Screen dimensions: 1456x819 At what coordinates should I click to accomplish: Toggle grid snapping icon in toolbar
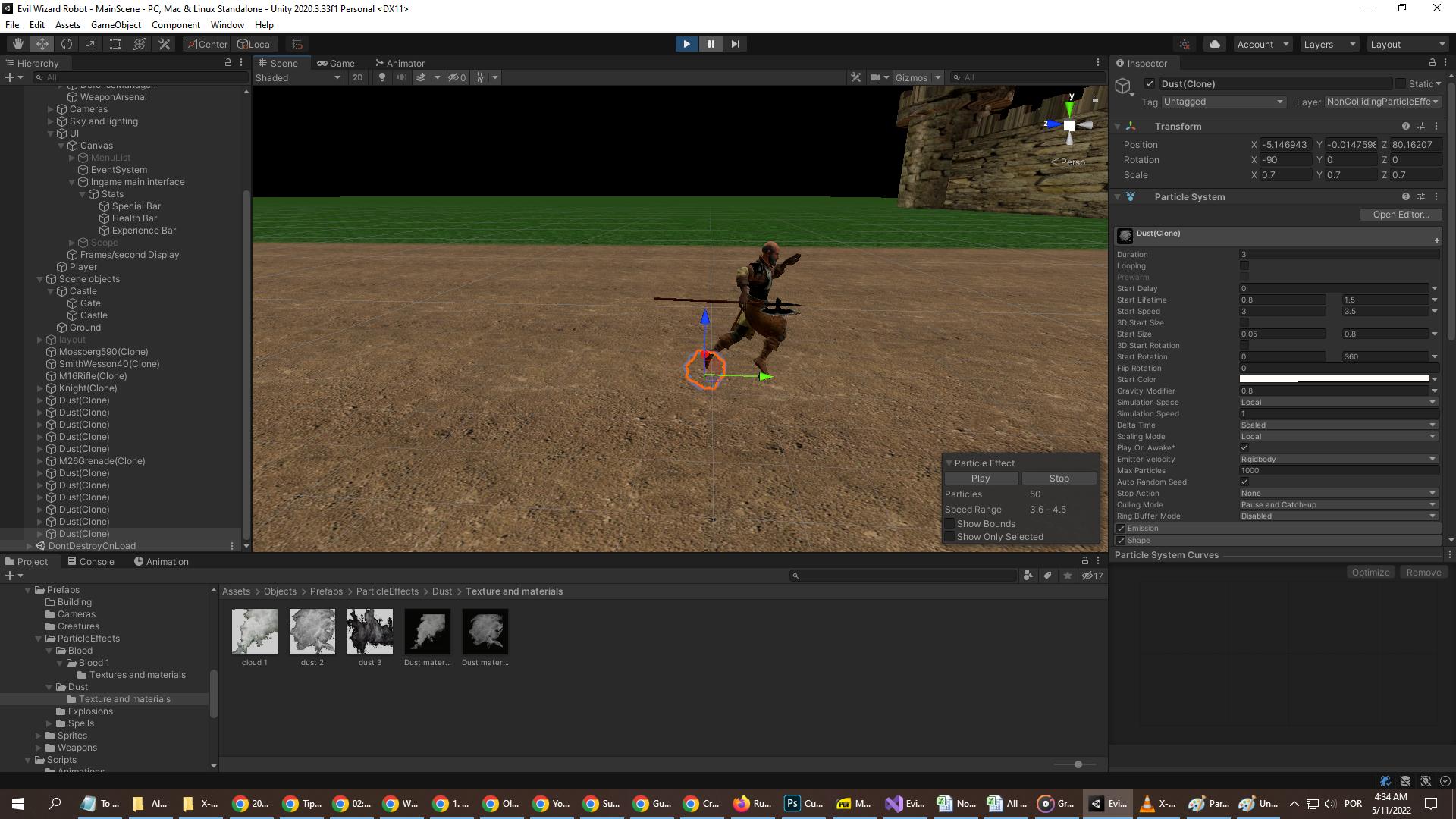[x=297, y=44]
